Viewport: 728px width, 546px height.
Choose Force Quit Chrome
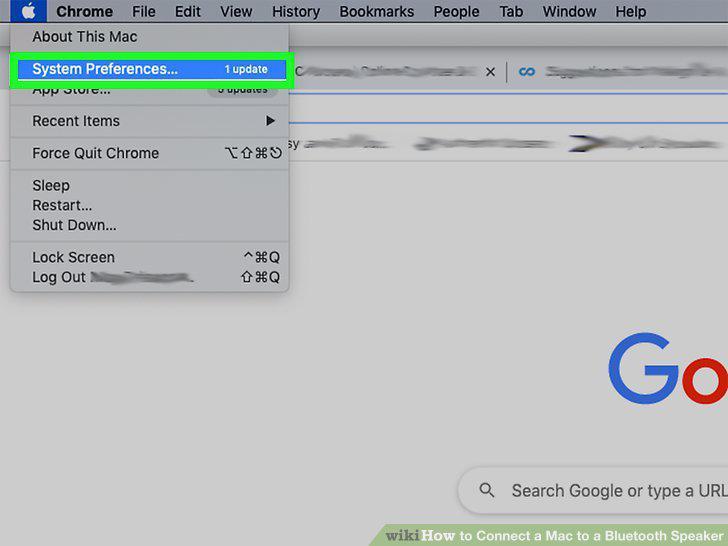point(150,153)
